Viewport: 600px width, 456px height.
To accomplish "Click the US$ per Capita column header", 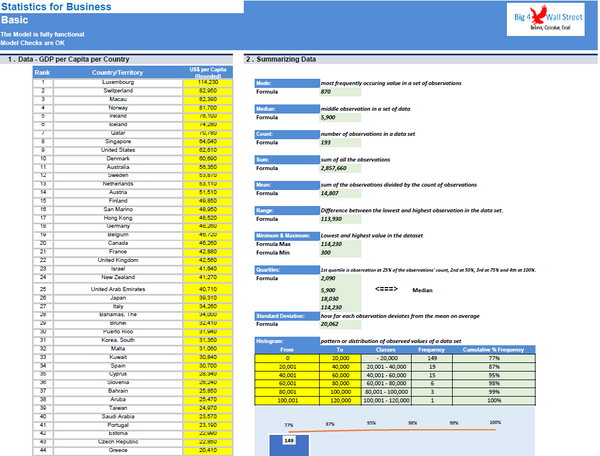I will (x=208, y=72).
